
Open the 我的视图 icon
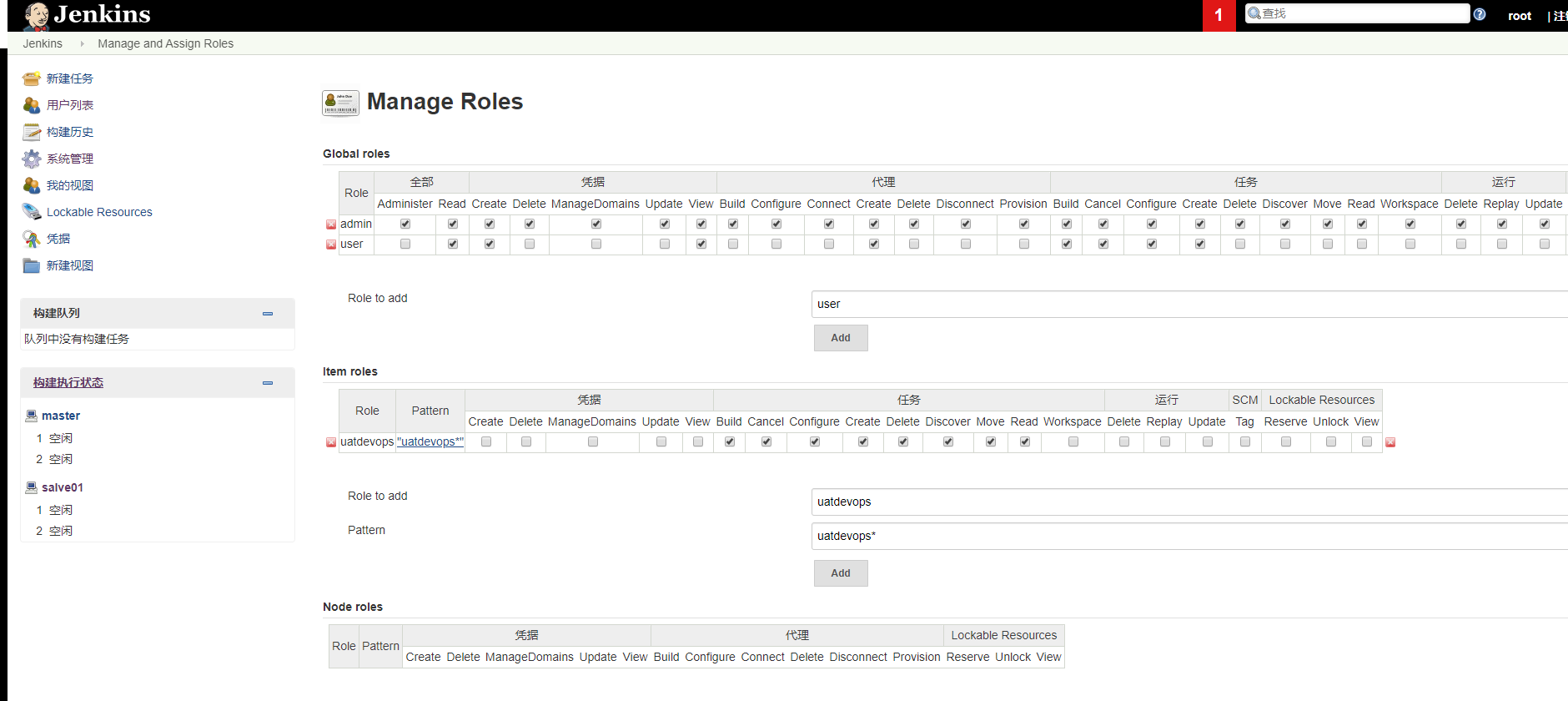click(x=32, y=185)
